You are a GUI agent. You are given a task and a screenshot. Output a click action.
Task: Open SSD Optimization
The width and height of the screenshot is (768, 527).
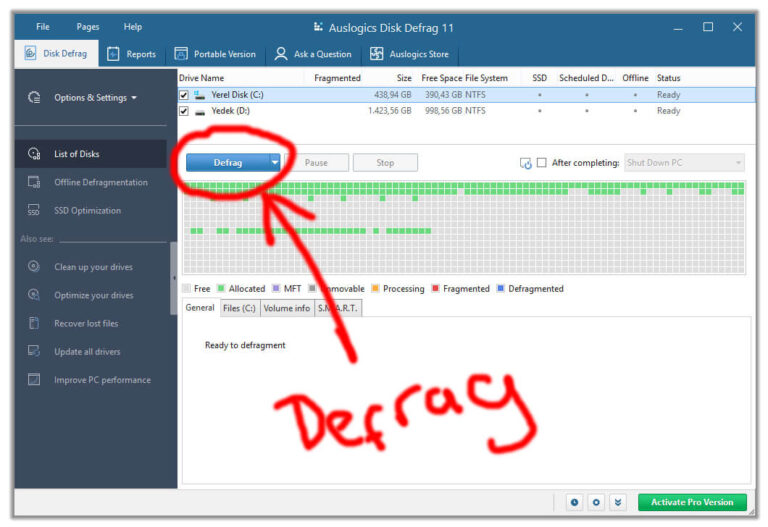tap(87, 211)
